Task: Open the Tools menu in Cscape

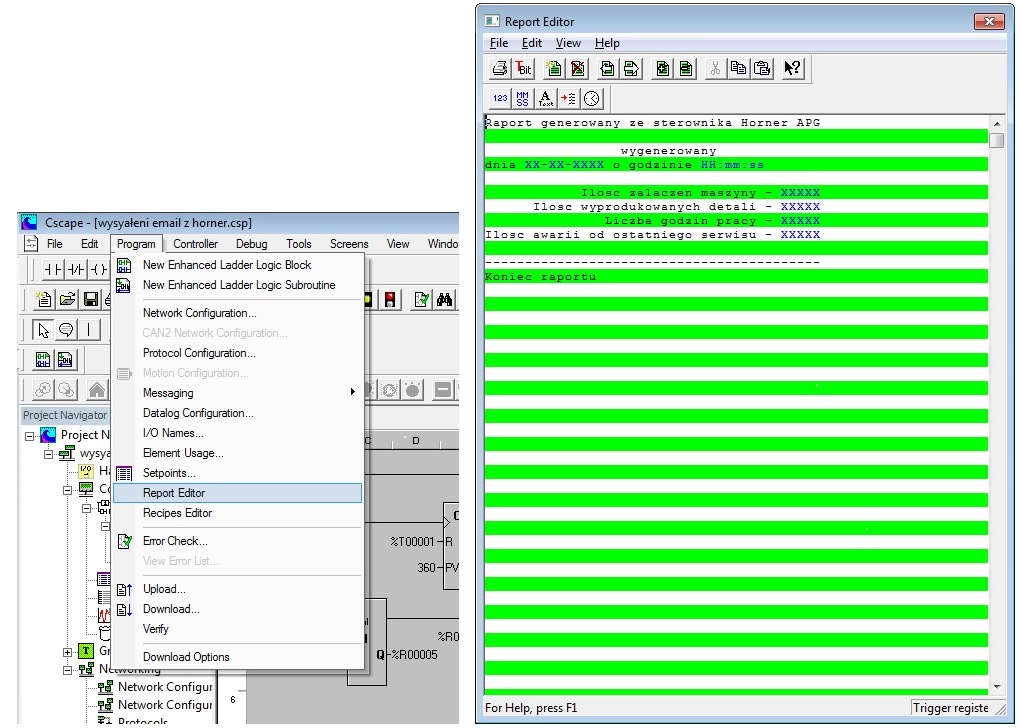Action: tap(298, 244)
